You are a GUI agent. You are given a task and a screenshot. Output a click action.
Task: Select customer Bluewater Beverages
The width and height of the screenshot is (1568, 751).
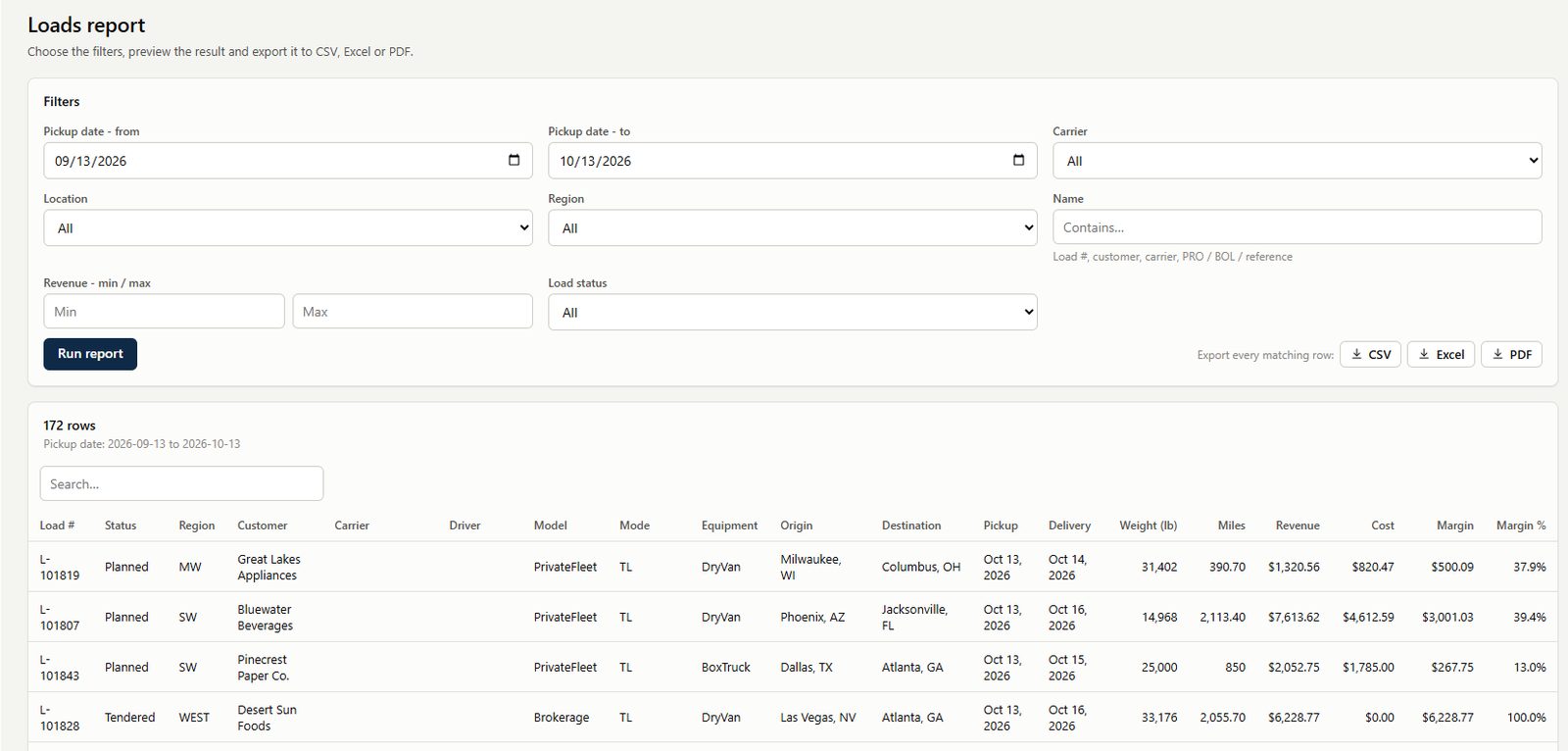[265, 617]
